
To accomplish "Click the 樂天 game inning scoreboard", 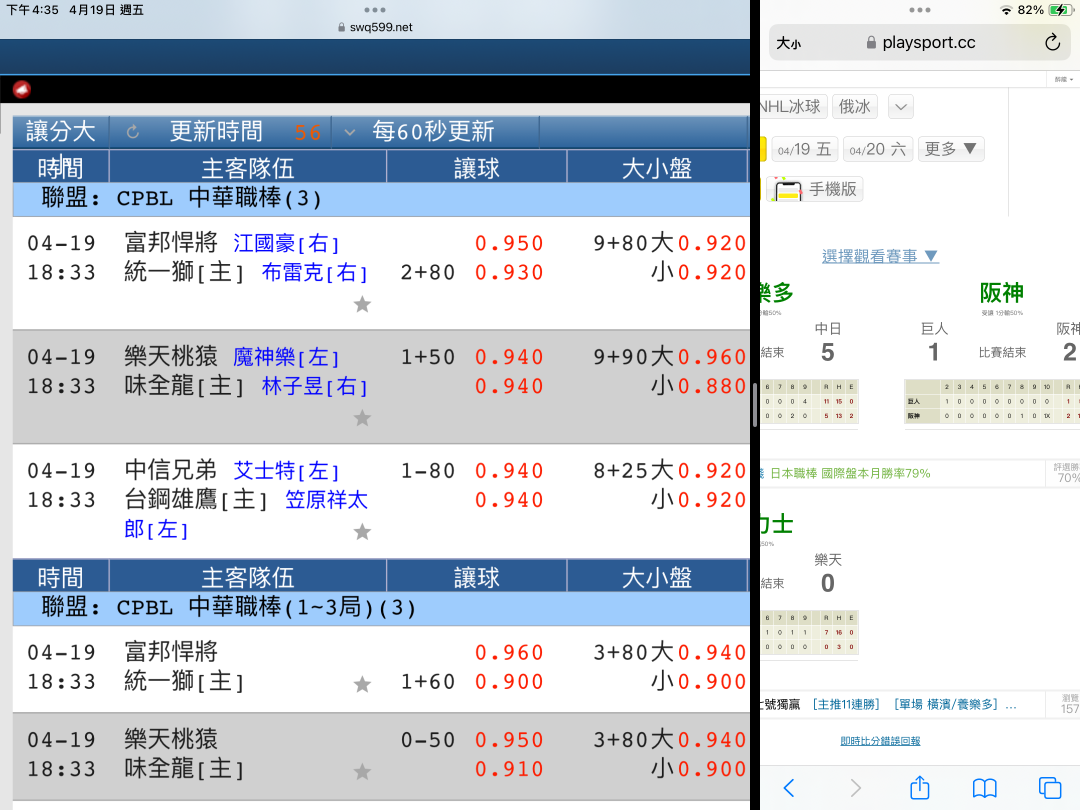I will tap(809, 632).
